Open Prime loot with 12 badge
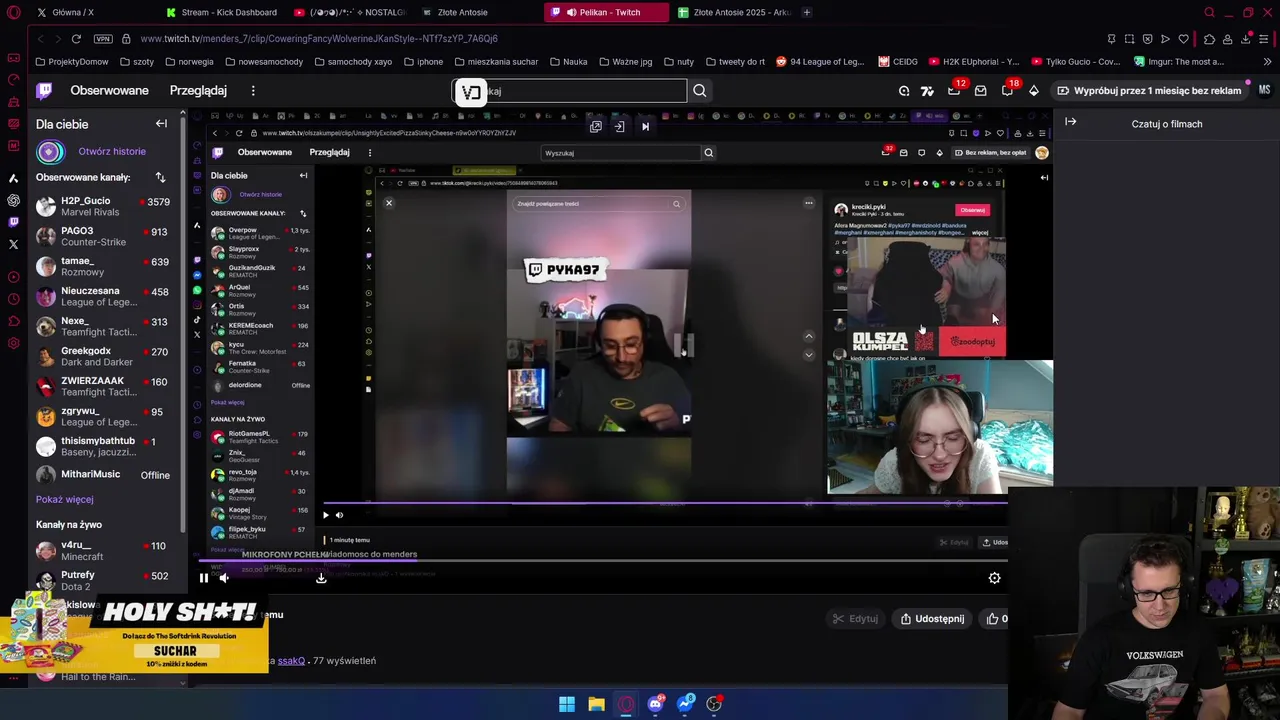This screenshot has width=1280, height=720. click(x=954, y=90)
